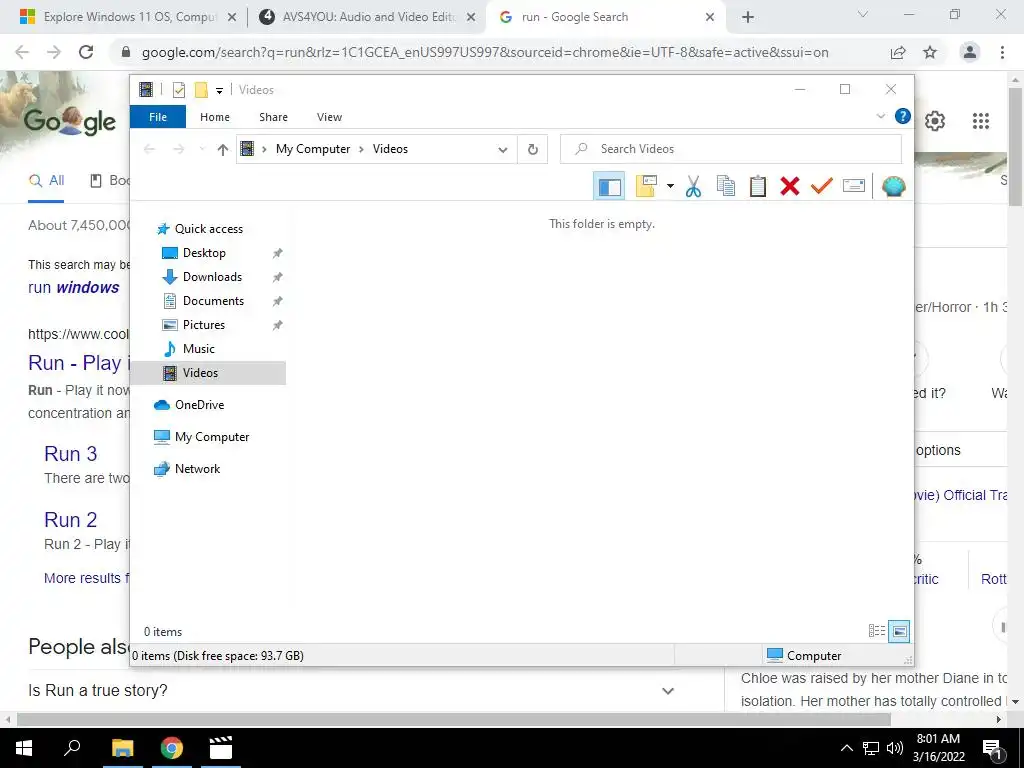Image resolution: width=1024 pixels, height=768 pixels.
Task: Open the Customize Quick Access Toolbar dropdown
Action: pos(219,91)
